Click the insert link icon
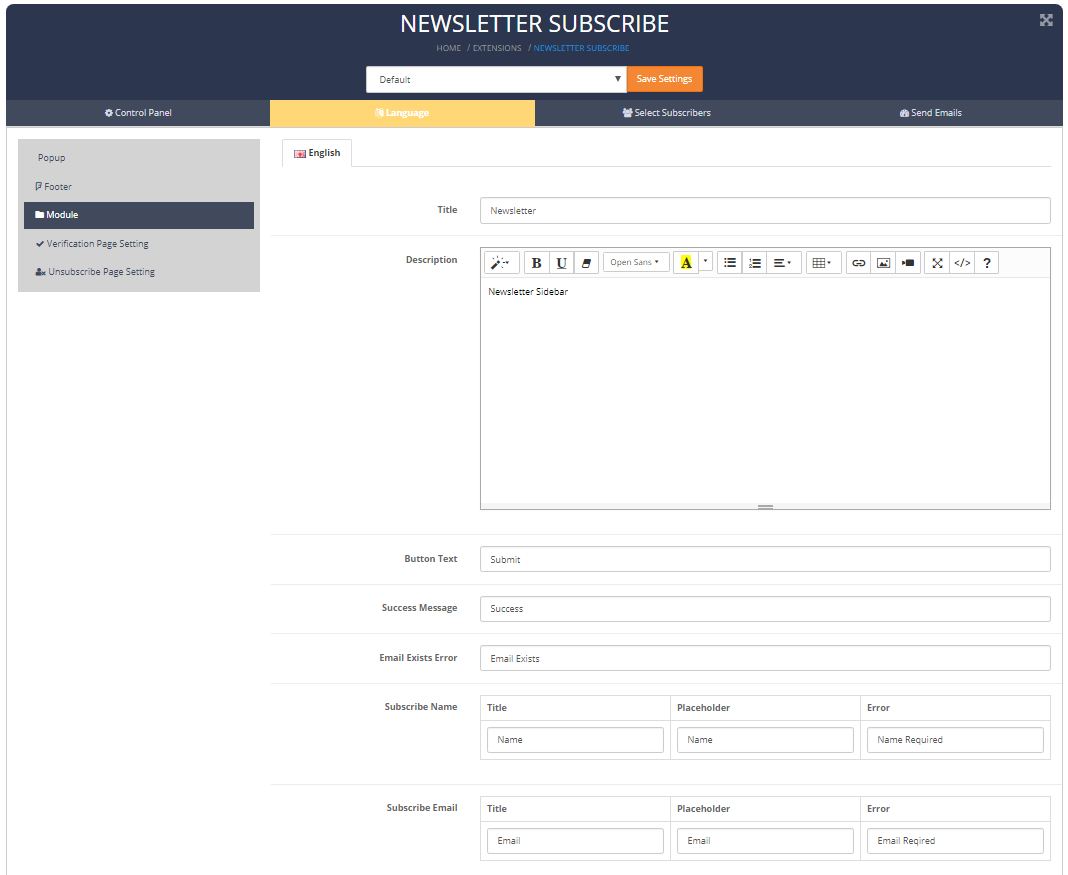 858,263
